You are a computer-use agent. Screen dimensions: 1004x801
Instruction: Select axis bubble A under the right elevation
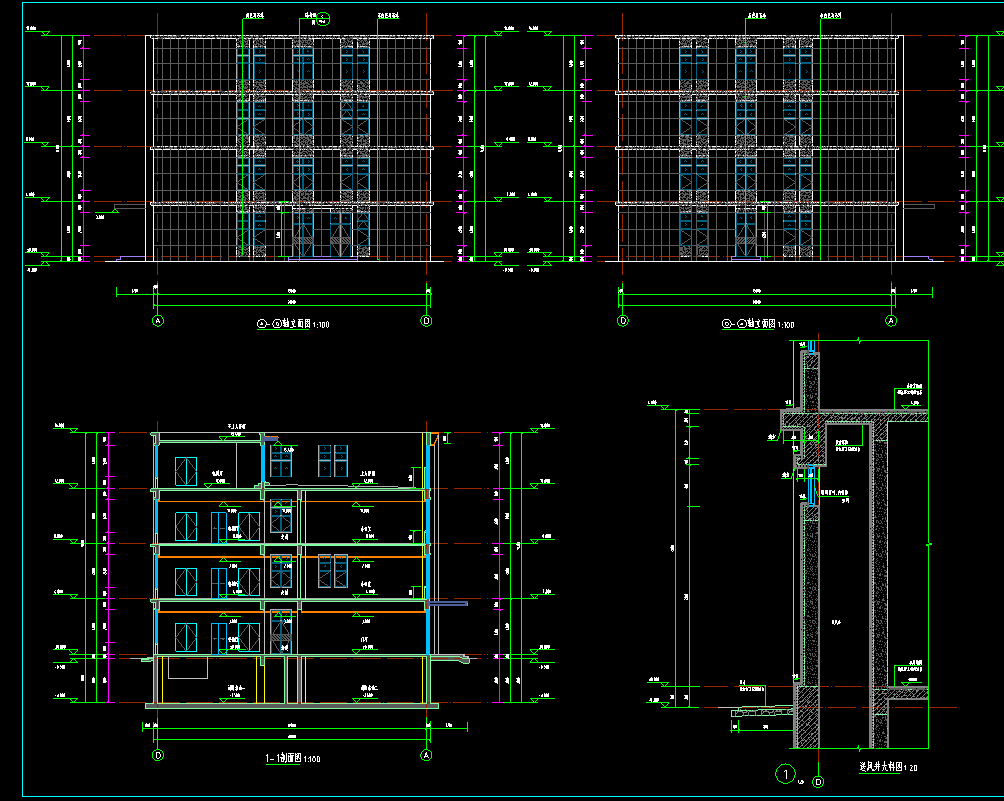click(892, 321)
